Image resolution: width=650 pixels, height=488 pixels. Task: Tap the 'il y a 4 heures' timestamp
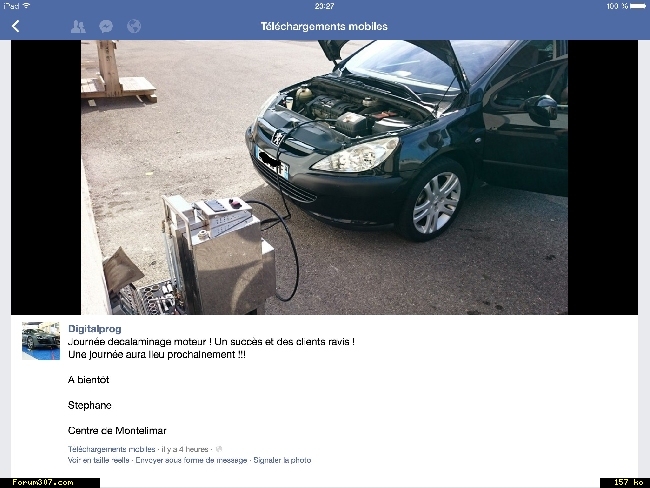(x=185, y=449)
